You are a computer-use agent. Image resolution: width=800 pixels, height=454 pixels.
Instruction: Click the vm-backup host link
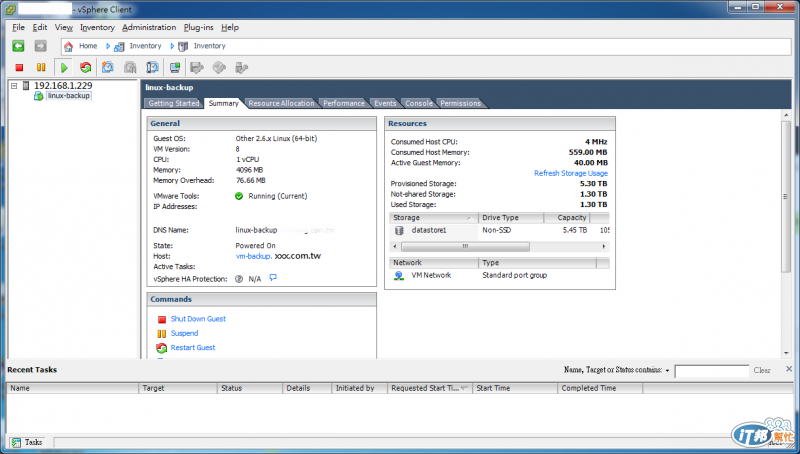pos(254,256)
